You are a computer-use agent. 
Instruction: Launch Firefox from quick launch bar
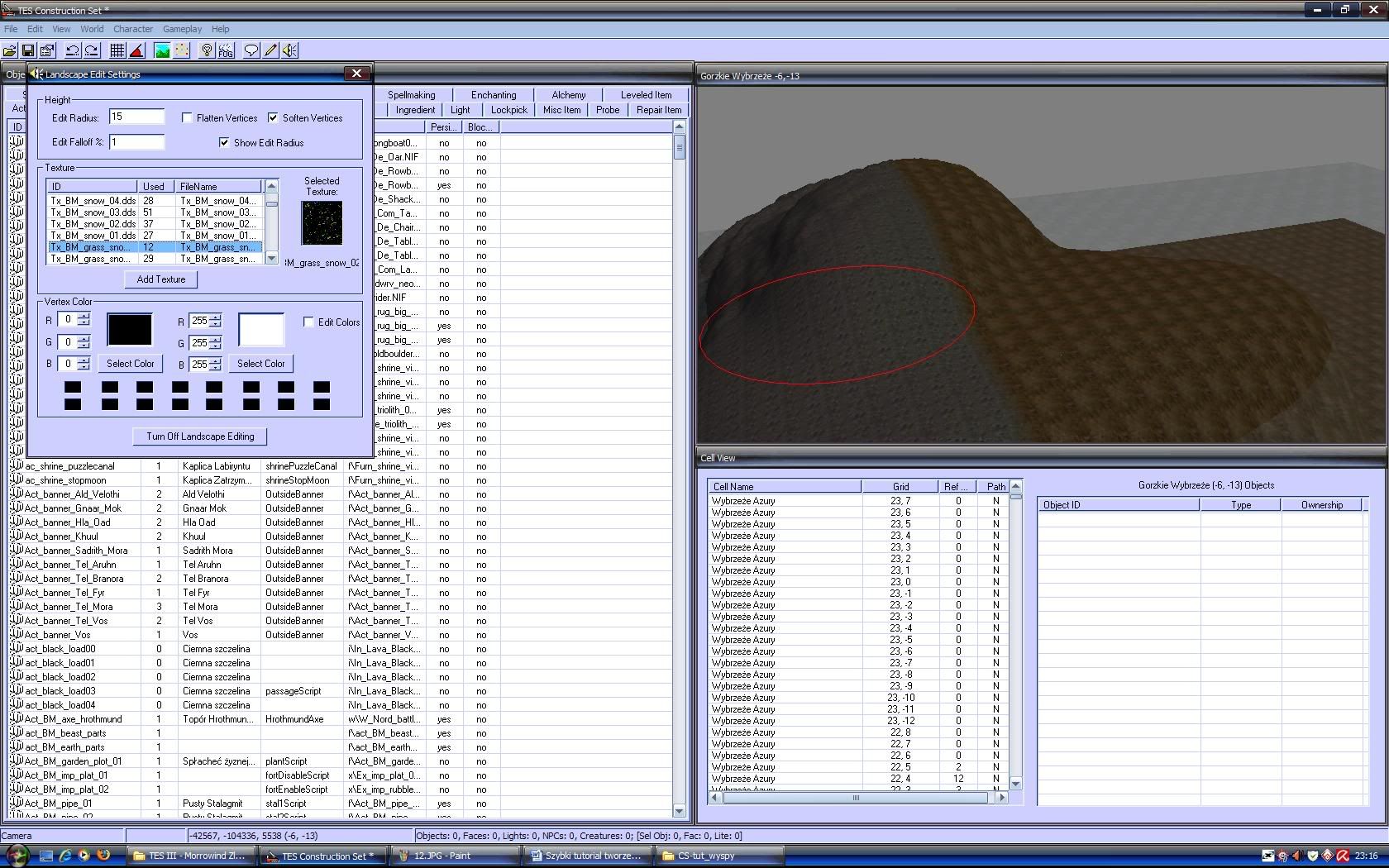(103, 856)
